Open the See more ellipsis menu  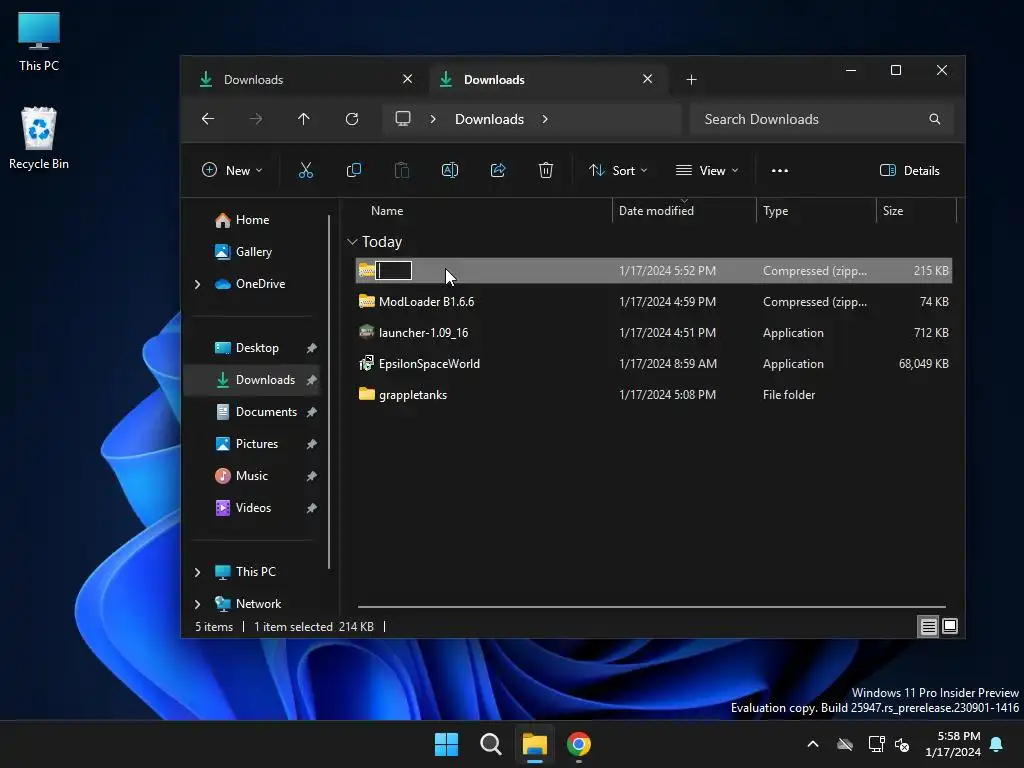[780, 170]
